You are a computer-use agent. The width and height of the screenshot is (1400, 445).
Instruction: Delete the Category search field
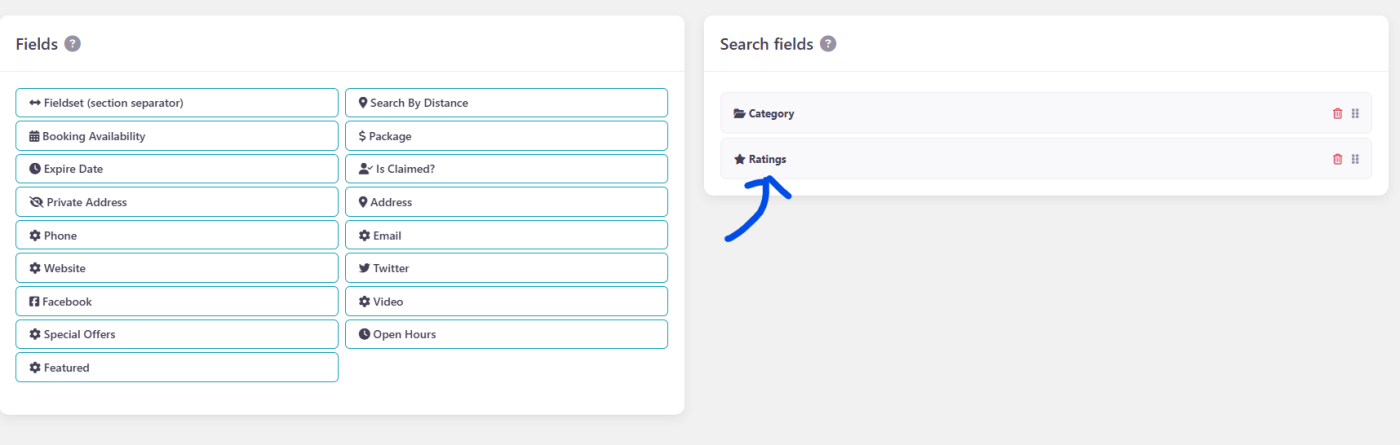click(1337, 113)
